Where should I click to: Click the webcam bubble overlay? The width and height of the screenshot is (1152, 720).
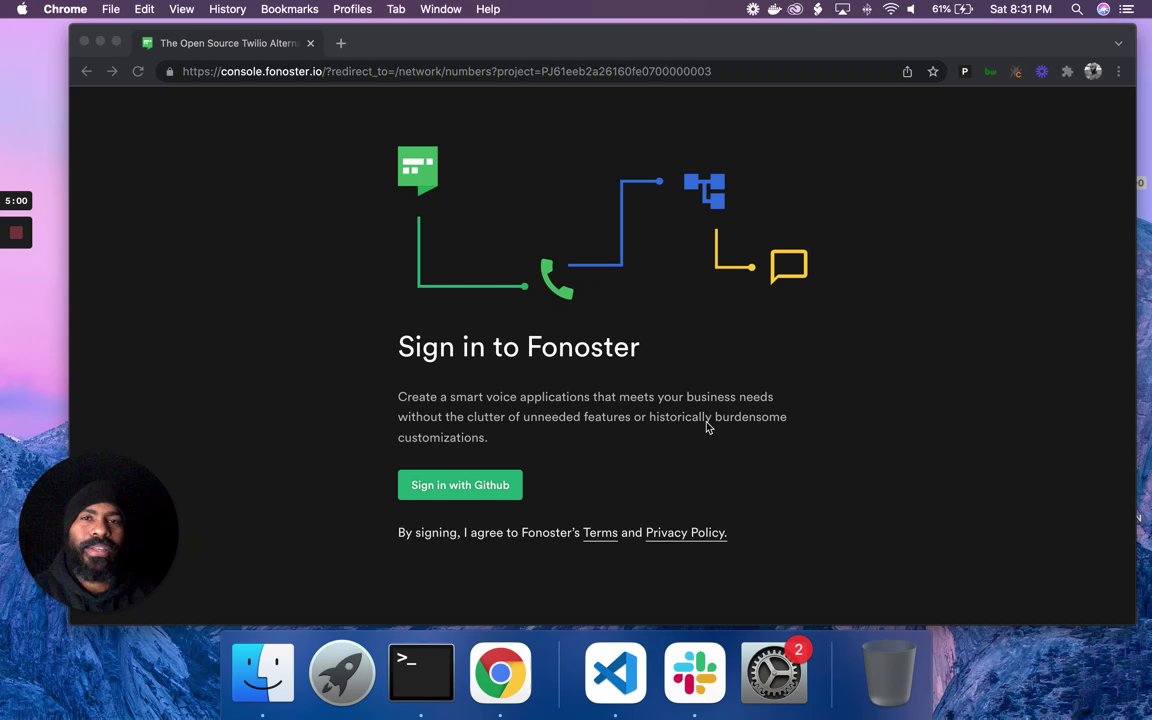pyautogui.click(x=98, y=531)
